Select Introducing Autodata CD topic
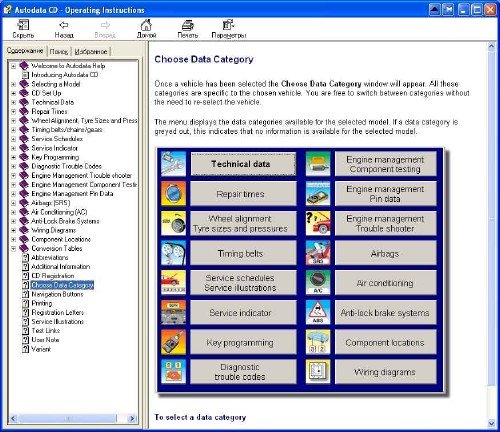500x432 pixels. point(65,75)
